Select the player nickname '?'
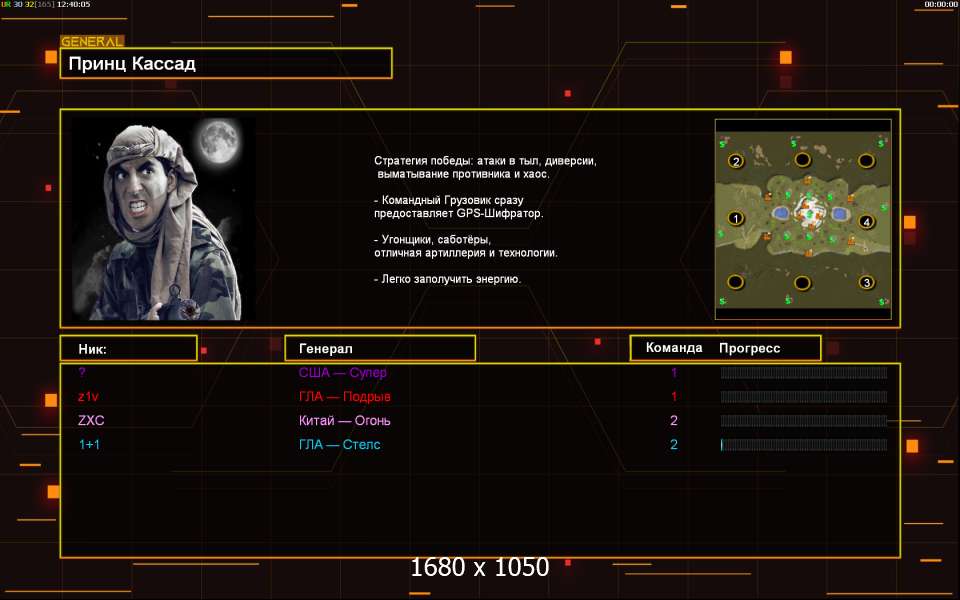This screenshot has height=600, width=960. [82, 372]
